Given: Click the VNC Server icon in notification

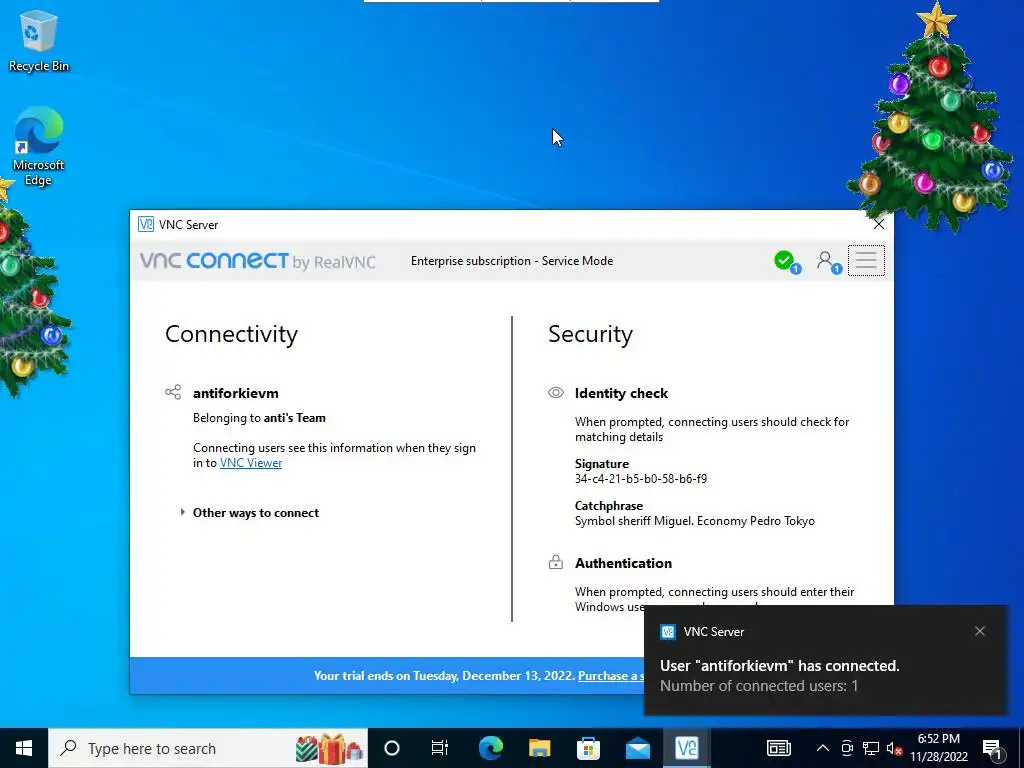Looking at the screenshot, I should (668, 632).
